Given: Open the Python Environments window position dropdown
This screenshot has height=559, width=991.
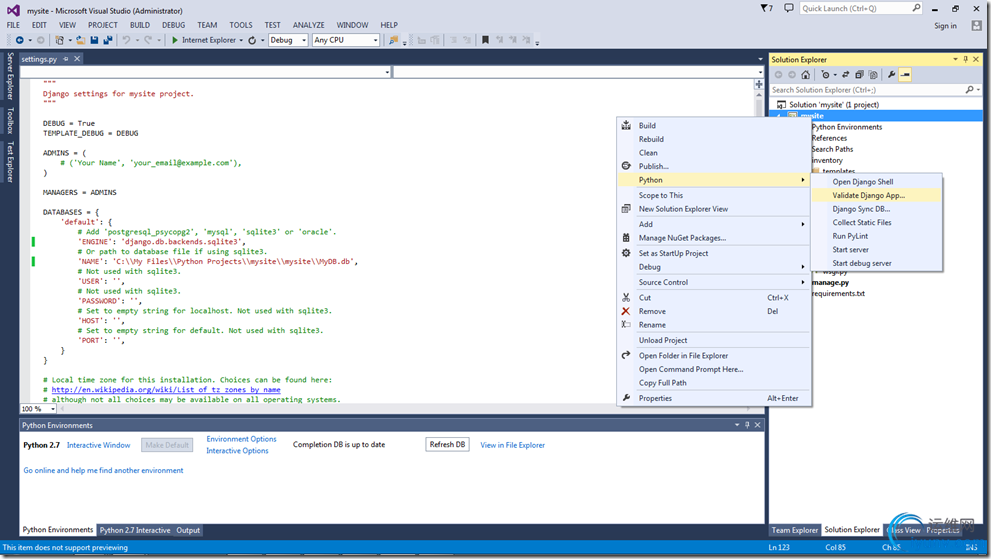Looking at the screenshot, I should coord(737,425).
